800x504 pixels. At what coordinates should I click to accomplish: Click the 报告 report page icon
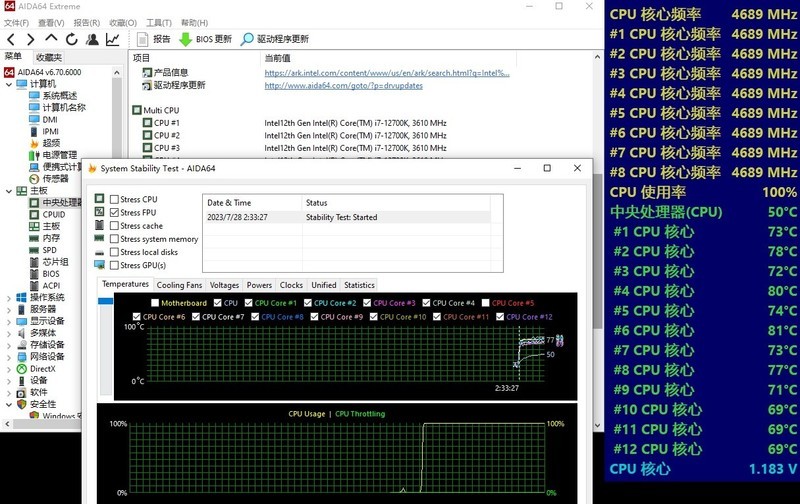141,39
